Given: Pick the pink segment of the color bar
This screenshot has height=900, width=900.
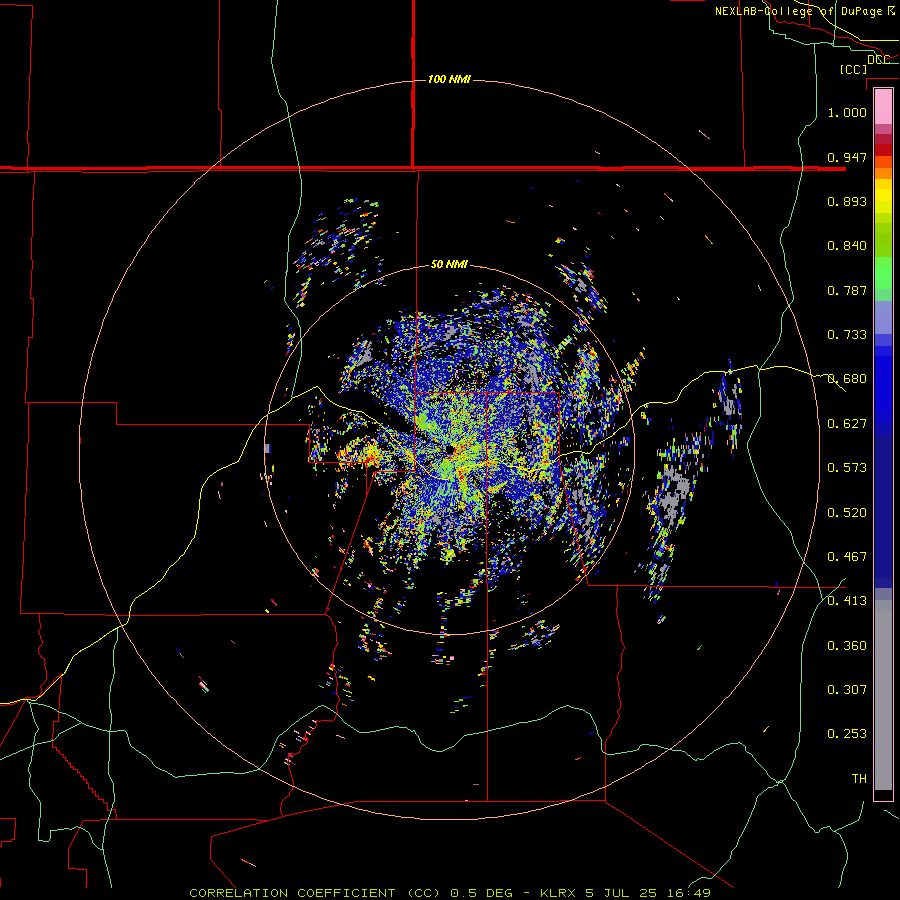Looking at the screenshot, I should pos(883,107).
